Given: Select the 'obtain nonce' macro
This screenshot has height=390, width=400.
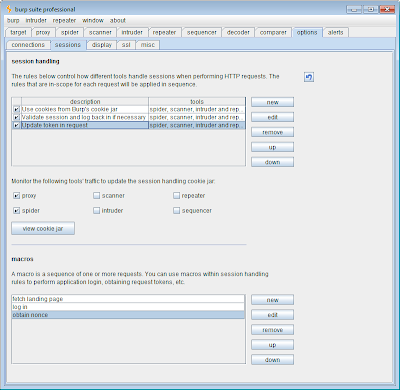Looking at the screenshot, I should coord(128,315).
